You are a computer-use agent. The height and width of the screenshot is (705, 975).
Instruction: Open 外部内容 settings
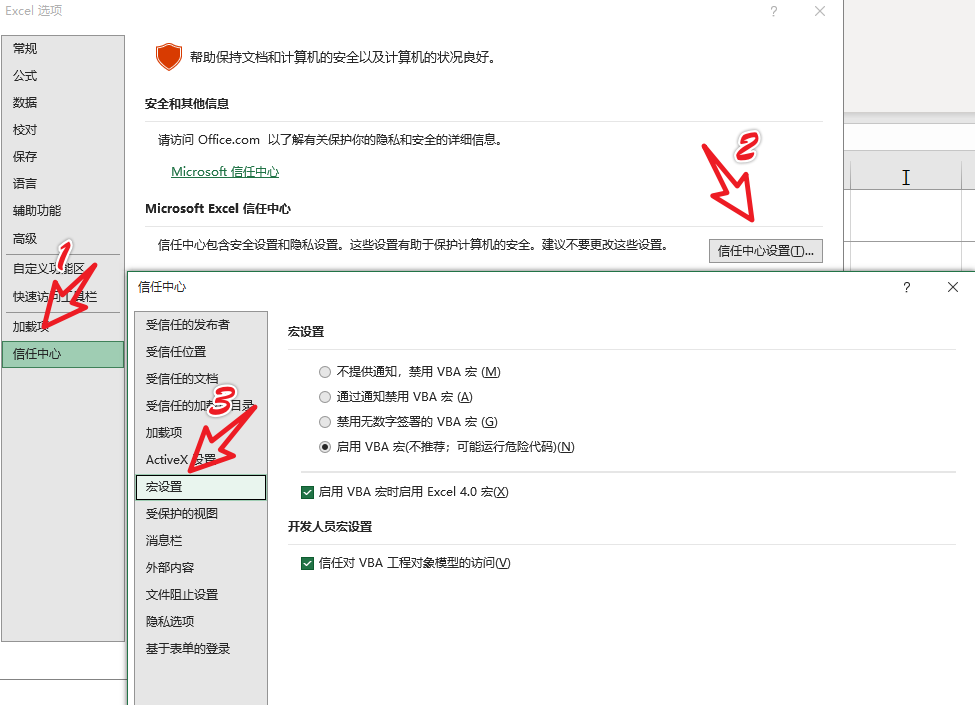(x=201, y=568)
